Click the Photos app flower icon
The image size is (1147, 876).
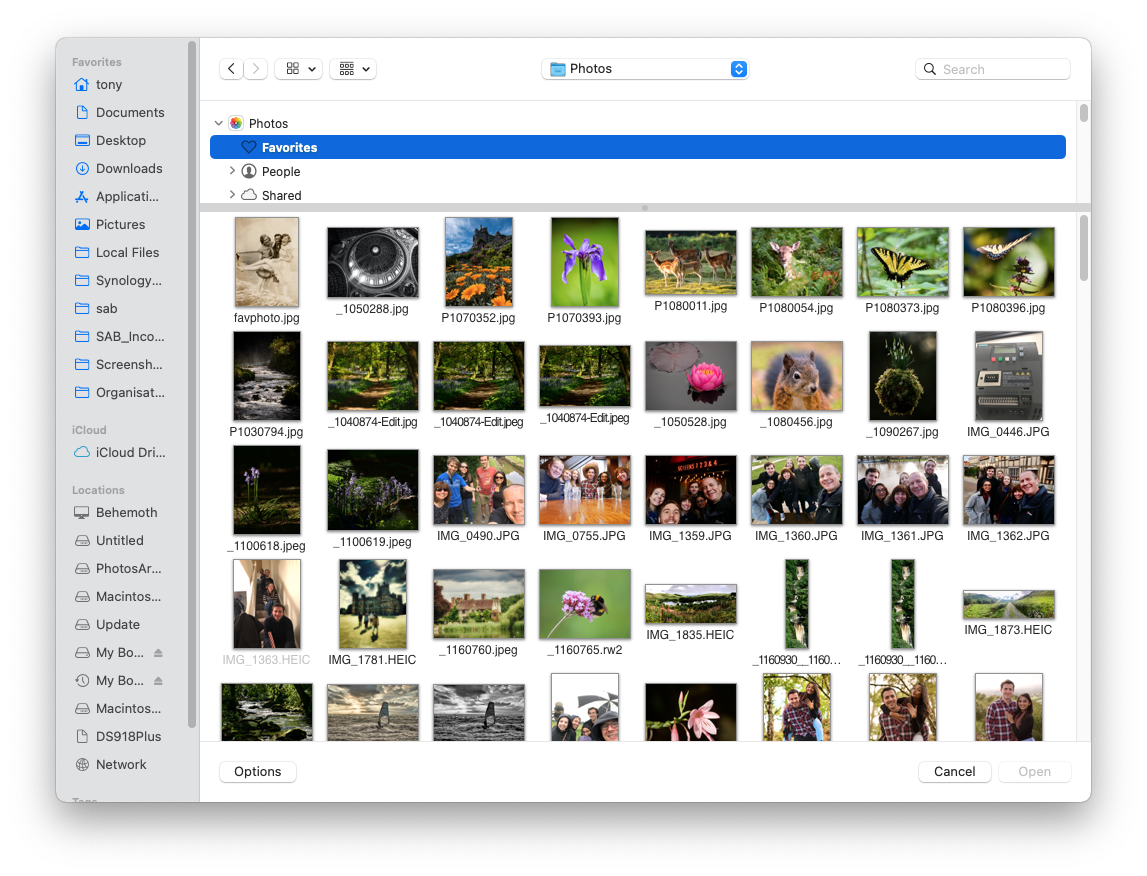click(x=236, y=124)
